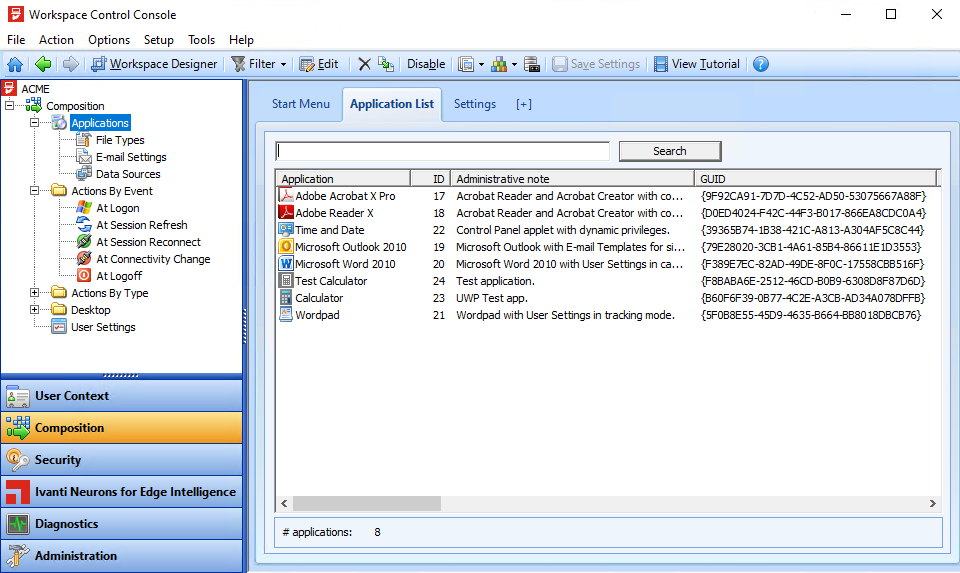
Task: Open the Help menu
Action: pos(241,40)
